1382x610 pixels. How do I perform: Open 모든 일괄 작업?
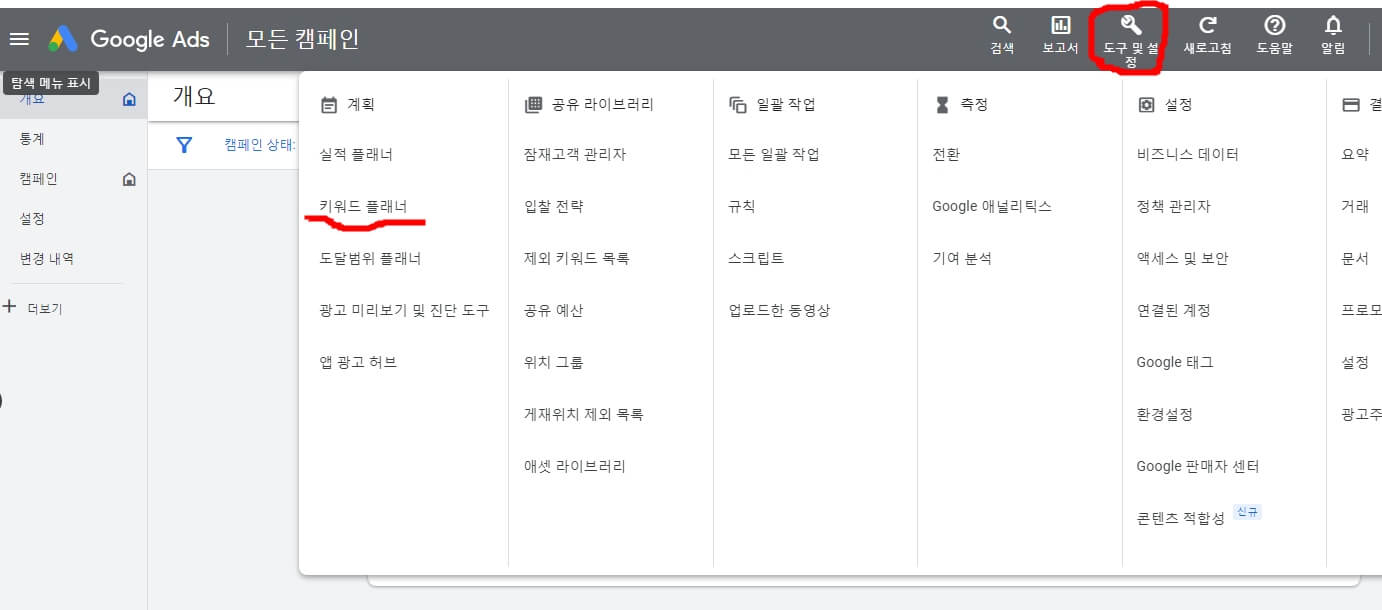pyautogui.click(x=774, y=155)
